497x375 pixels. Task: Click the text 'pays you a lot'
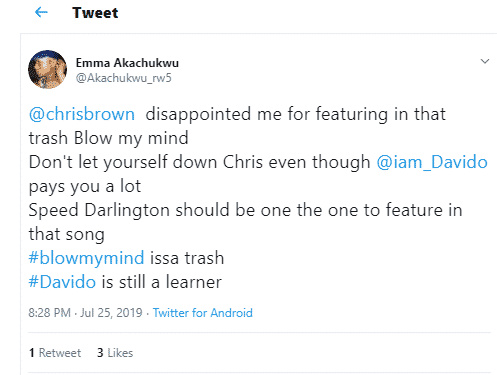[x=85, y=186]
